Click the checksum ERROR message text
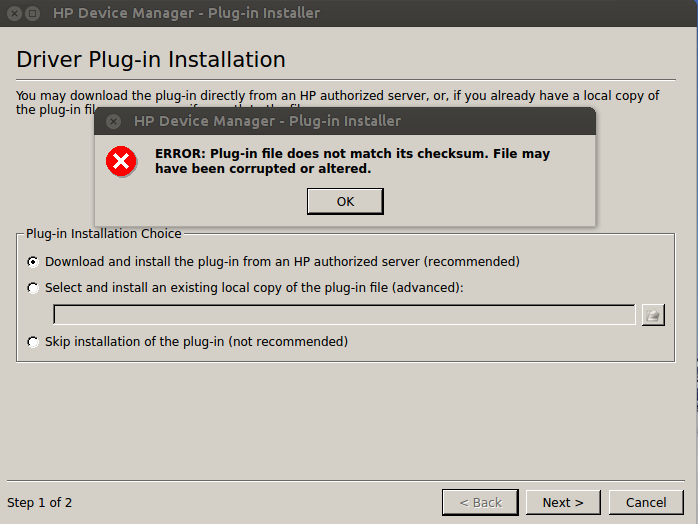The image size is (698, 524). coord(352,161)
